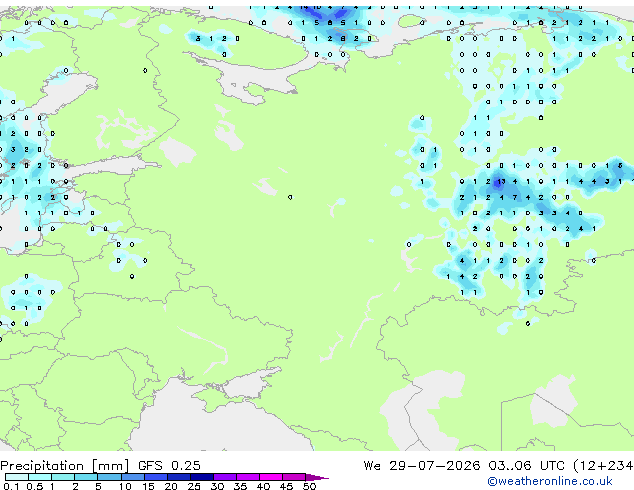The image size is (634, 490).
Task: Pick the 0.1 mm legend color swatch
Action: pyautogui.click(x=17, y=477)
